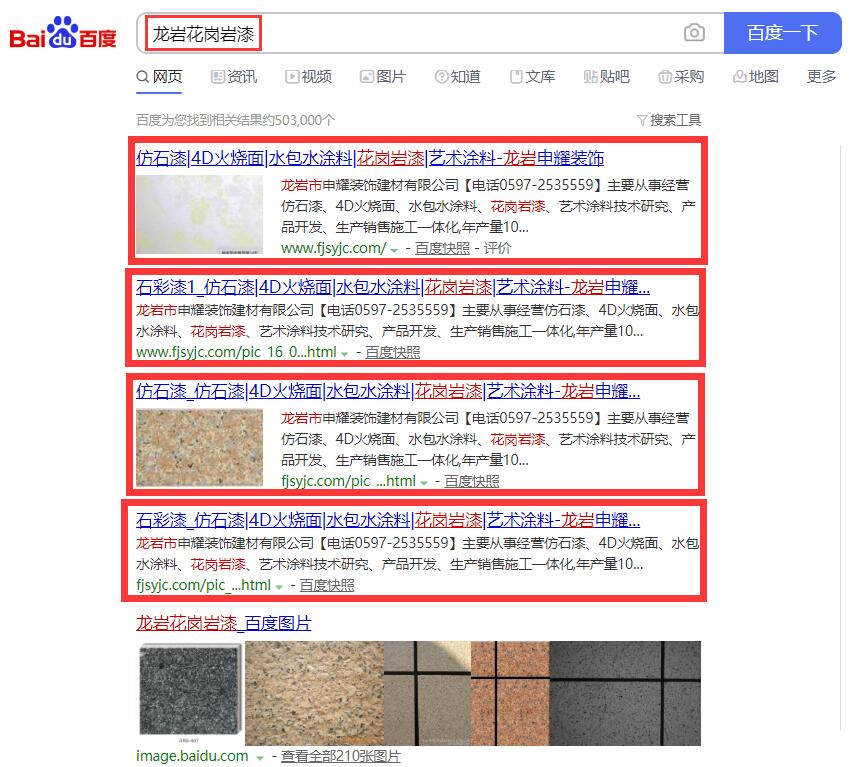The image size is (850, 767).
Task: Open first result titled 仿石漆|4D火烧面
Action: point(370,158)
